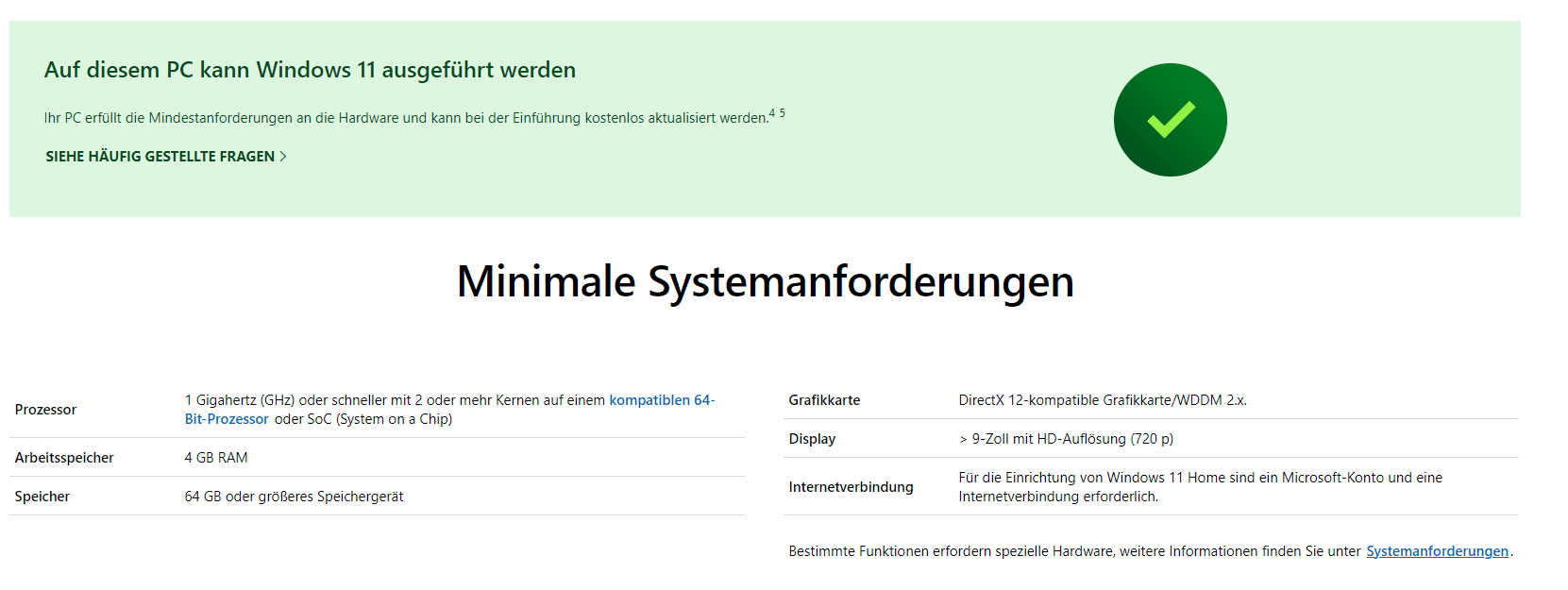Click the 'Für die Einrichtung von Windows 11 Home' text
The image size is (1568, 590).
1201,487
